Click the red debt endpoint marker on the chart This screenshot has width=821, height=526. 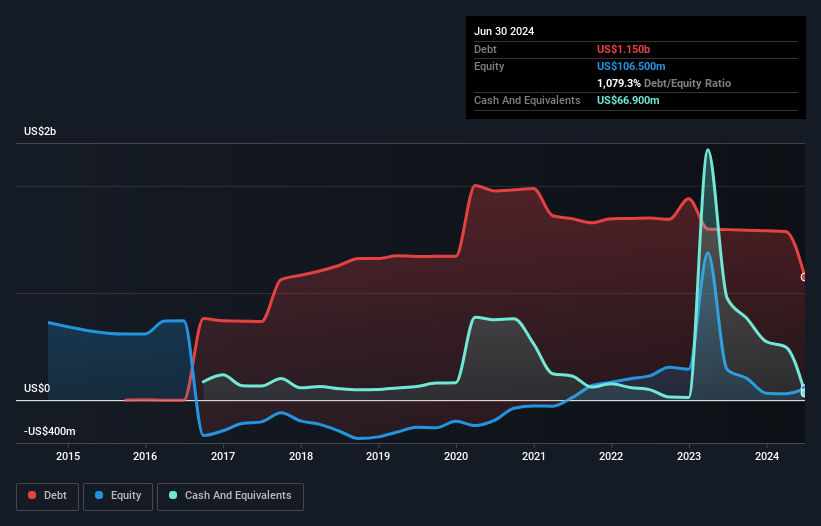tap(804, 277)
